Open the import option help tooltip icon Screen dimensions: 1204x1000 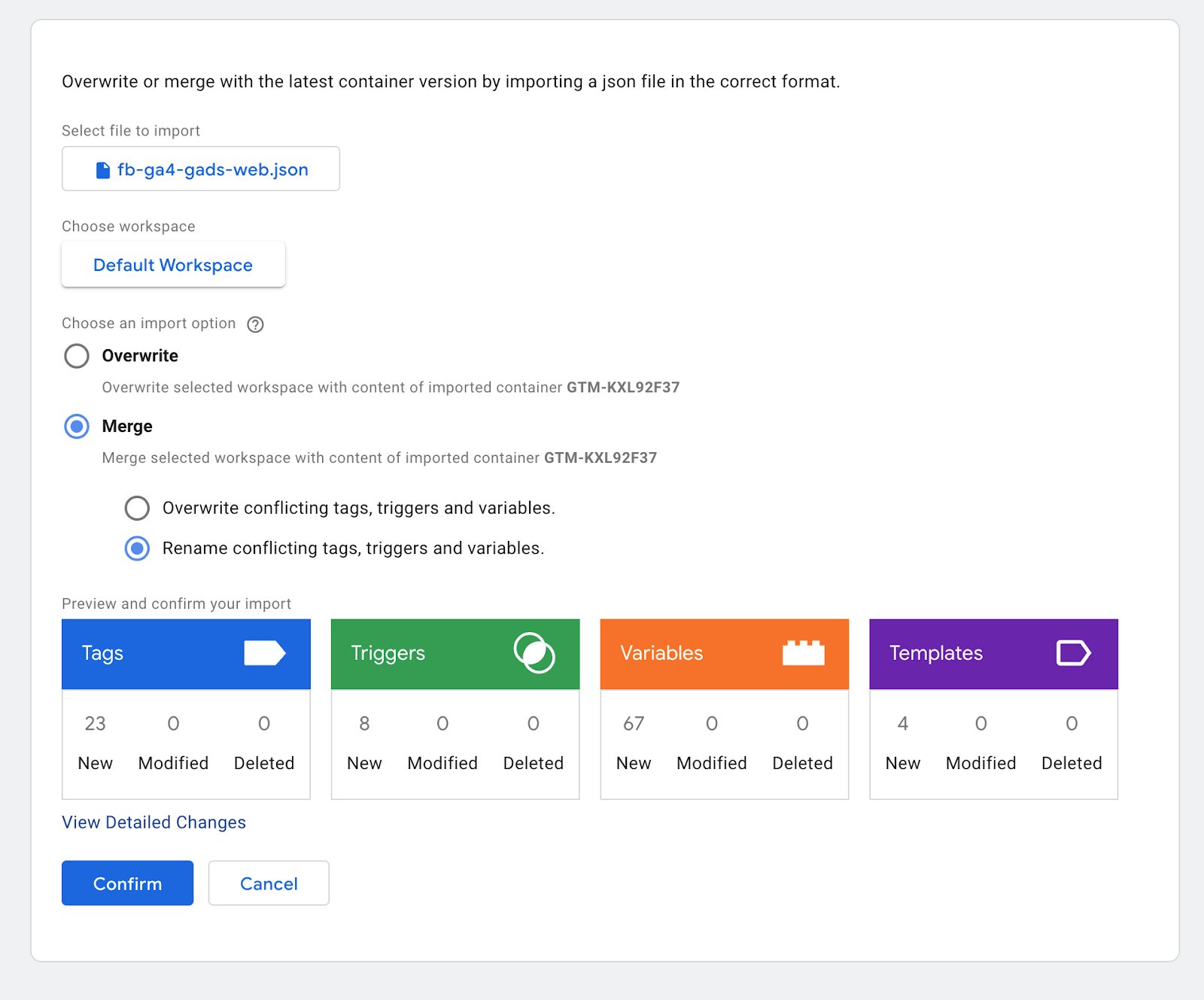[255, 324]
